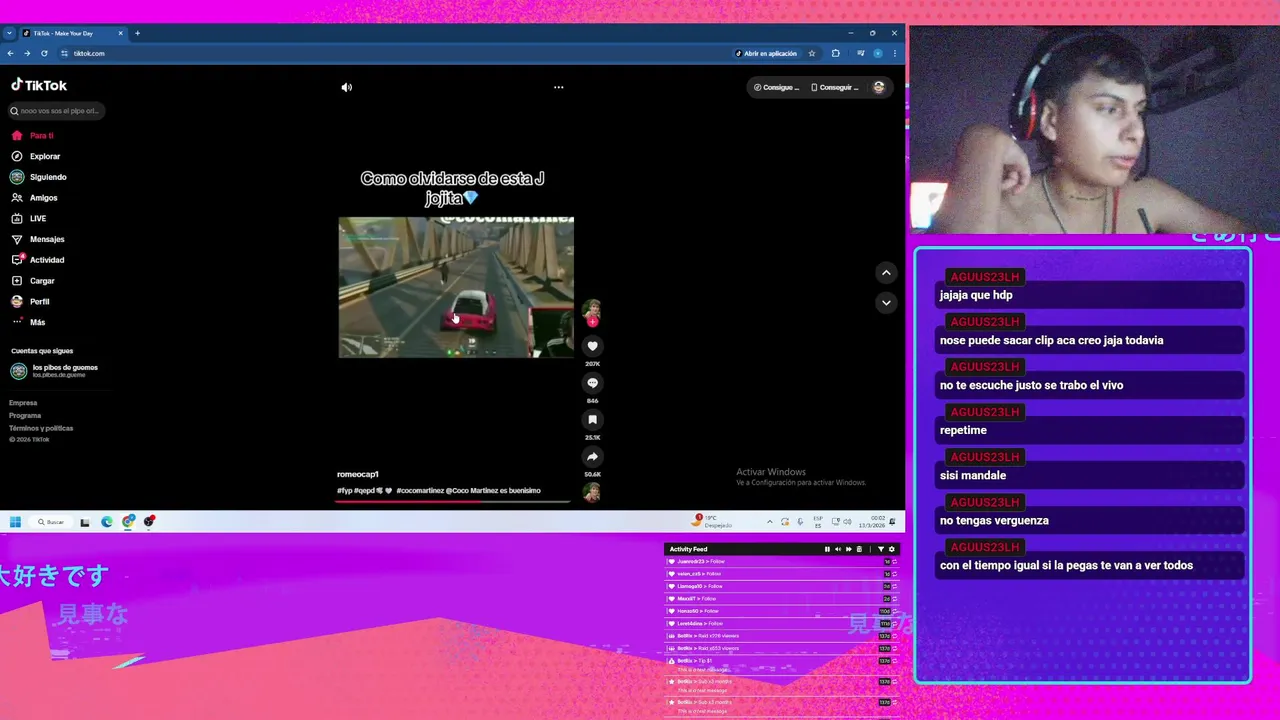The height and width of the screenshot is (720, 1280).
Task: Open Chrome from the taskbar
Action: (128, 522)
